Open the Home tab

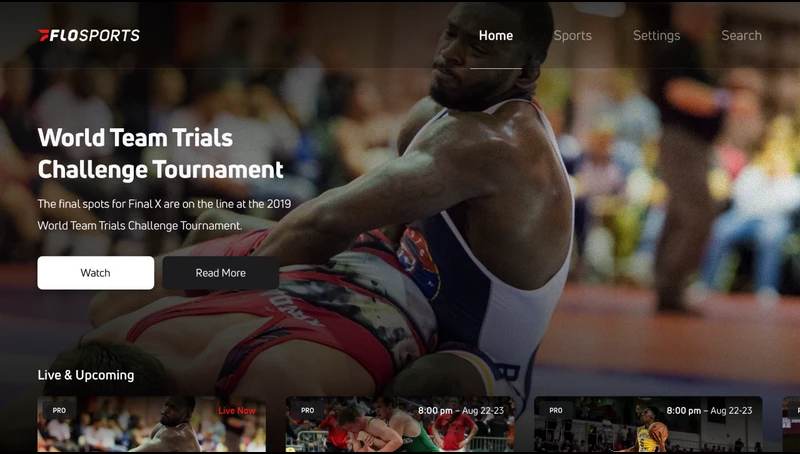tap(496, 36)
